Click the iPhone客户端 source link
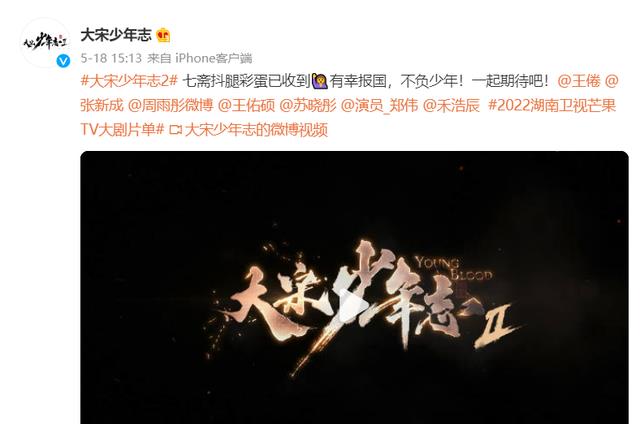This screenshot has height=434, width=640. pyautogui.click(x=213, y=58)
